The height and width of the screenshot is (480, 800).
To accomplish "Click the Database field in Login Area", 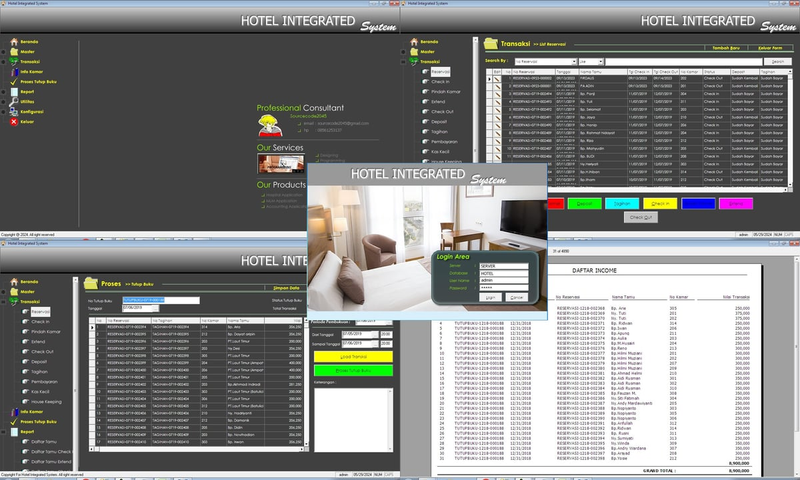I will coord(504,273).
